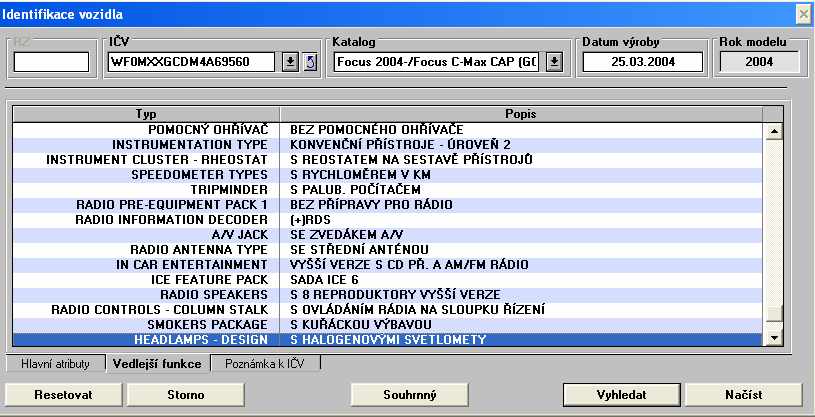Click the scrollbar down arrow in the list
The height and width of the screenshot is (417, 815).
[772, 340]
